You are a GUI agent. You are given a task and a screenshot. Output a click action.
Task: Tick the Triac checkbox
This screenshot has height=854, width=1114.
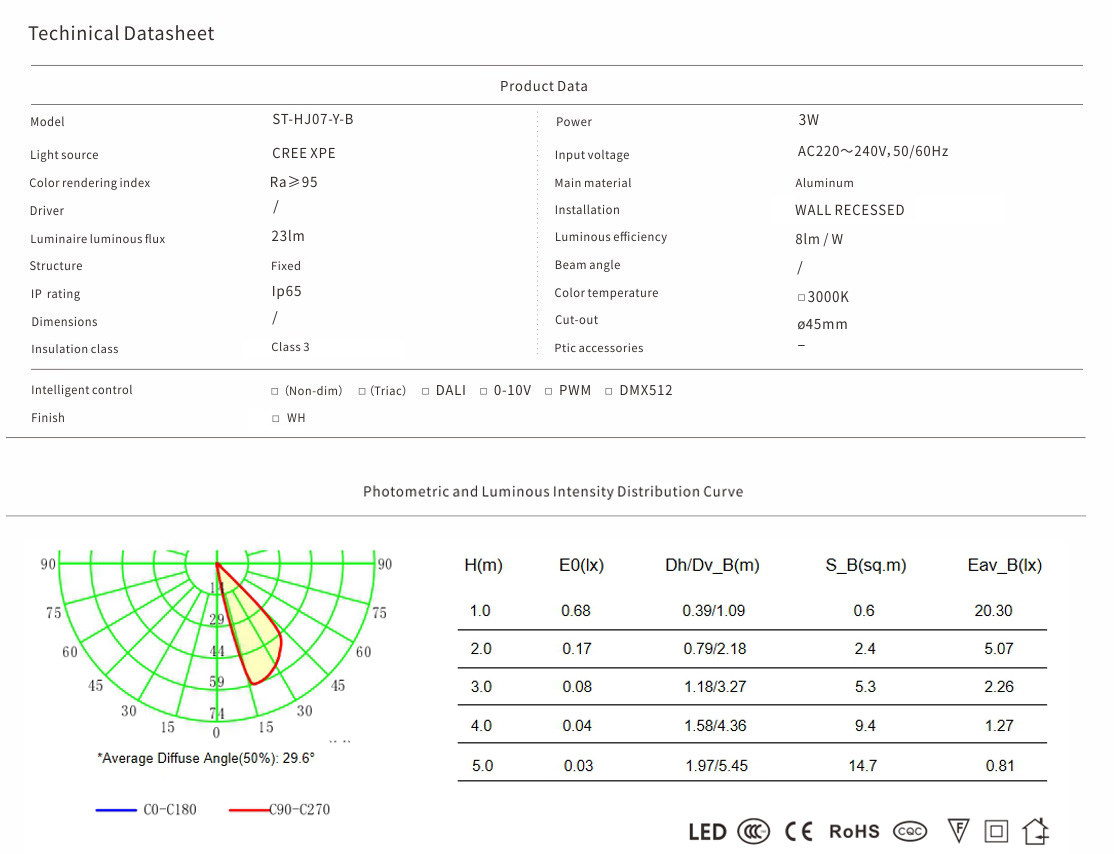tap(362, 391)
